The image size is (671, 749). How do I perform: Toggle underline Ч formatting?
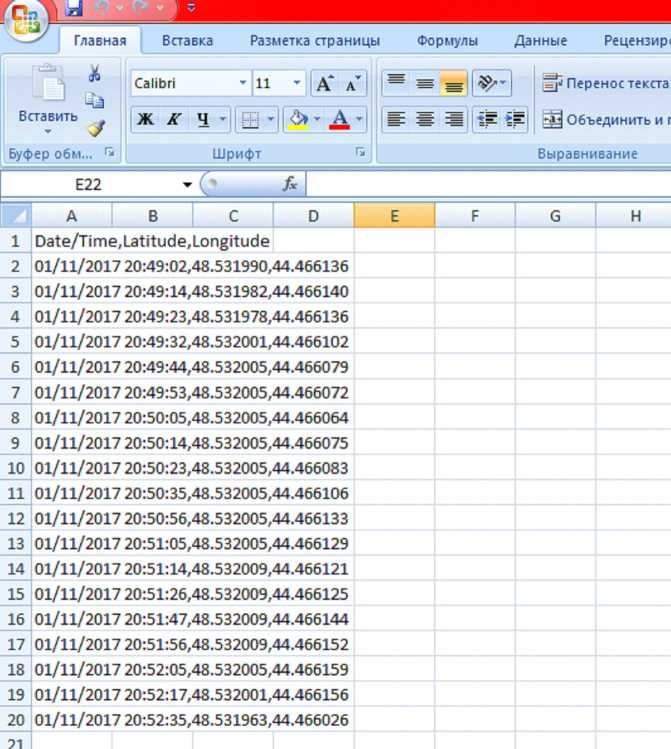[203, 119]
